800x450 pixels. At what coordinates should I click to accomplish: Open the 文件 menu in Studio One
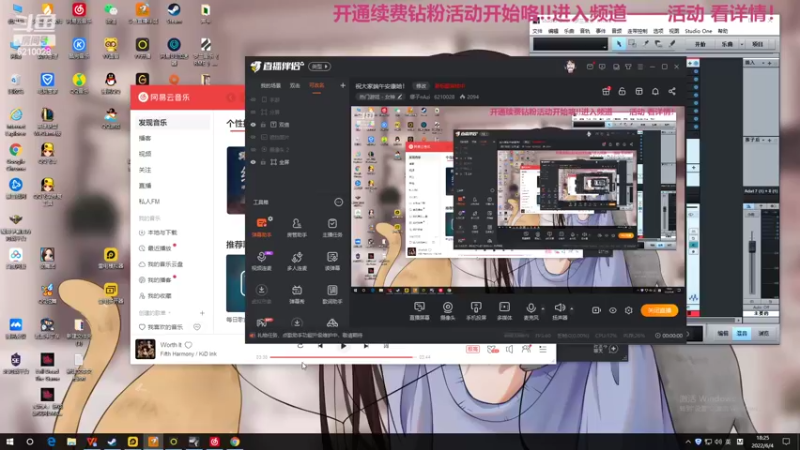click(538, 31)
